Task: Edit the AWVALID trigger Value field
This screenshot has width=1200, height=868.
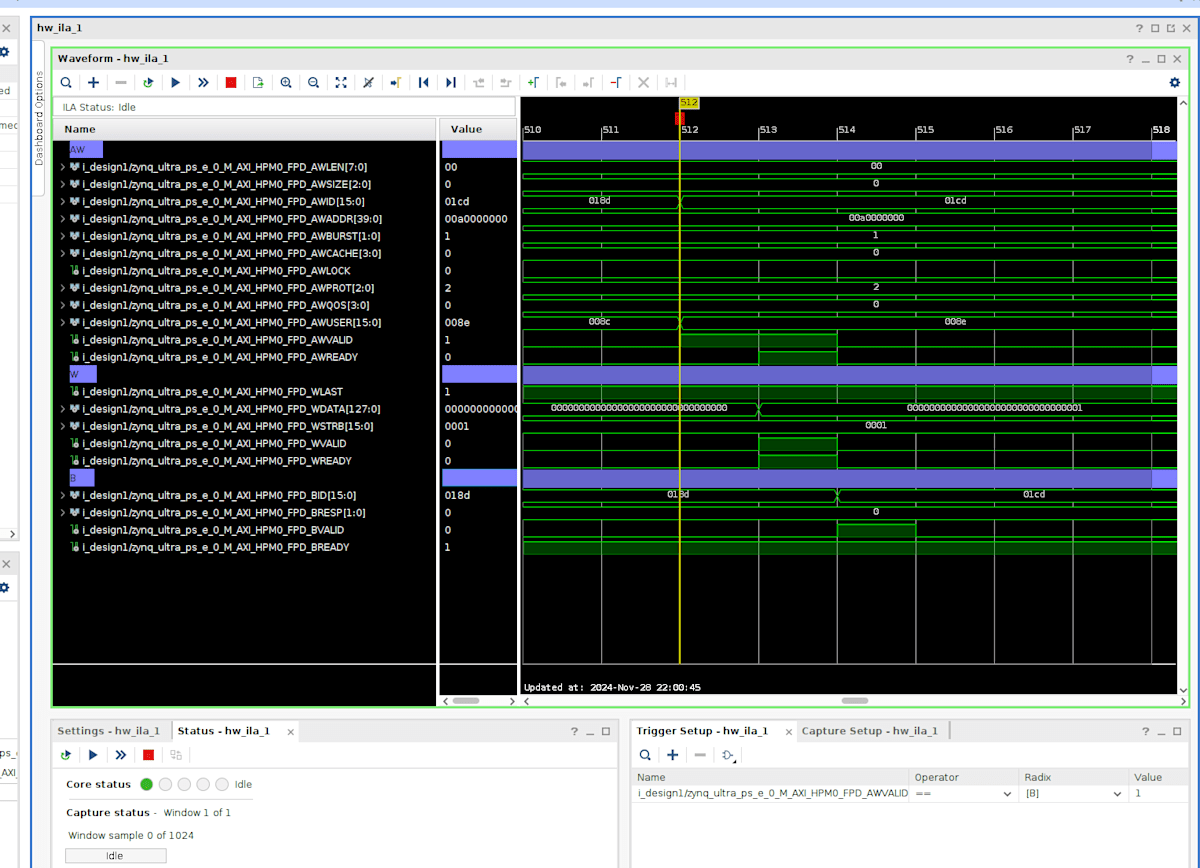Action: coord(1157,794)
